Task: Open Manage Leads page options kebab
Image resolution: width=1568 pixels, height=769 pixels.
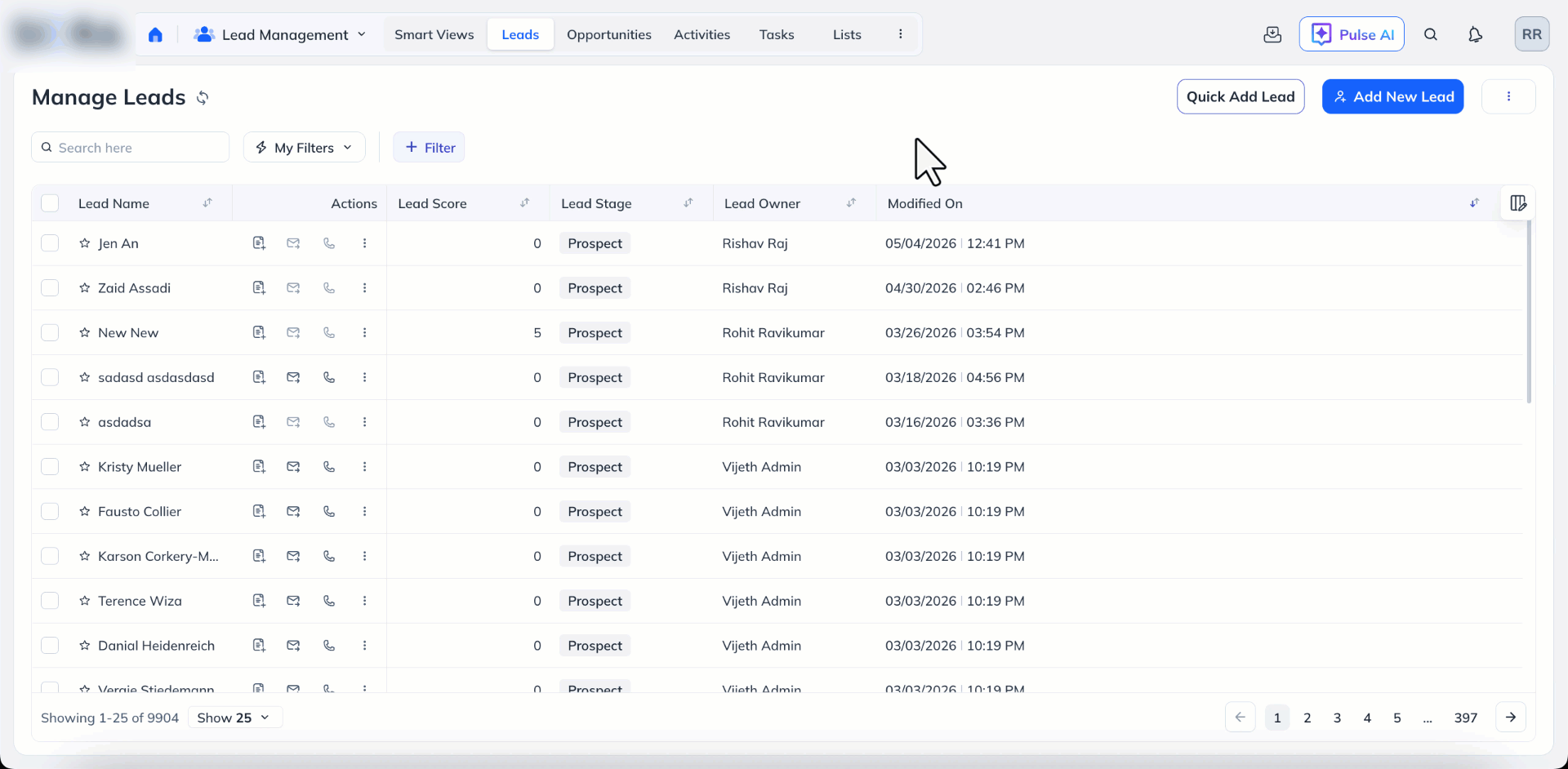Action: pyautogui.click(x=1508, y=96)
